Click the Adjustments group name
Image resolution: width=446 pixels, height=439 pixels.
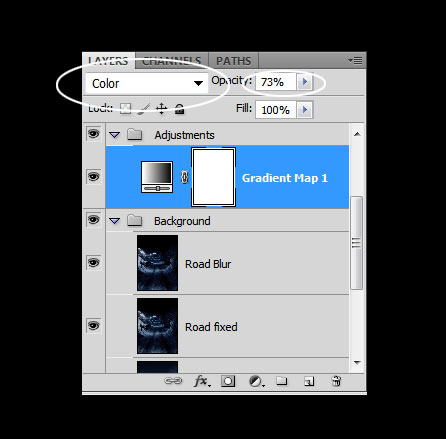pyautogui.click(x=184, y=135)
